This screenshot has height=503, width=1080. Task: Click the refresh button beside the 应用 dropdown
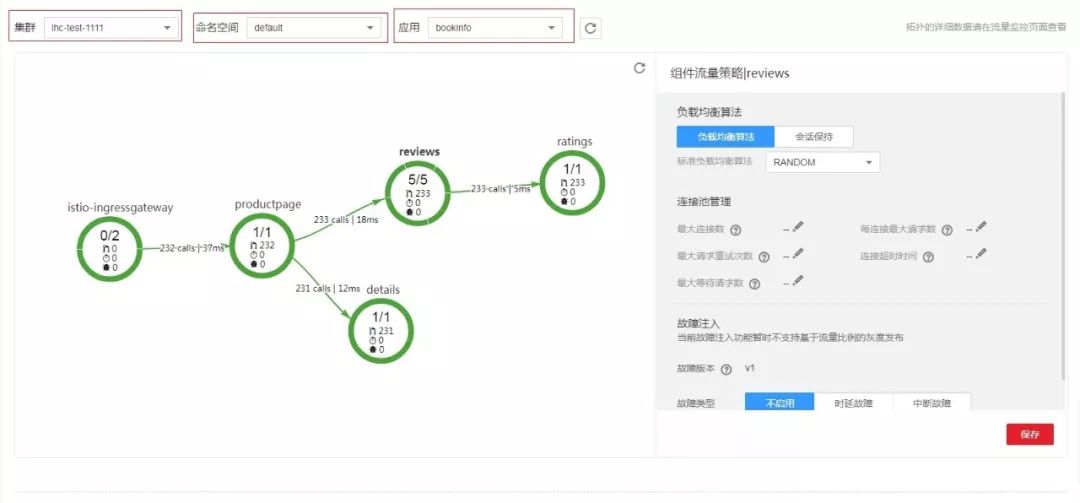click(x=590, y=28)
